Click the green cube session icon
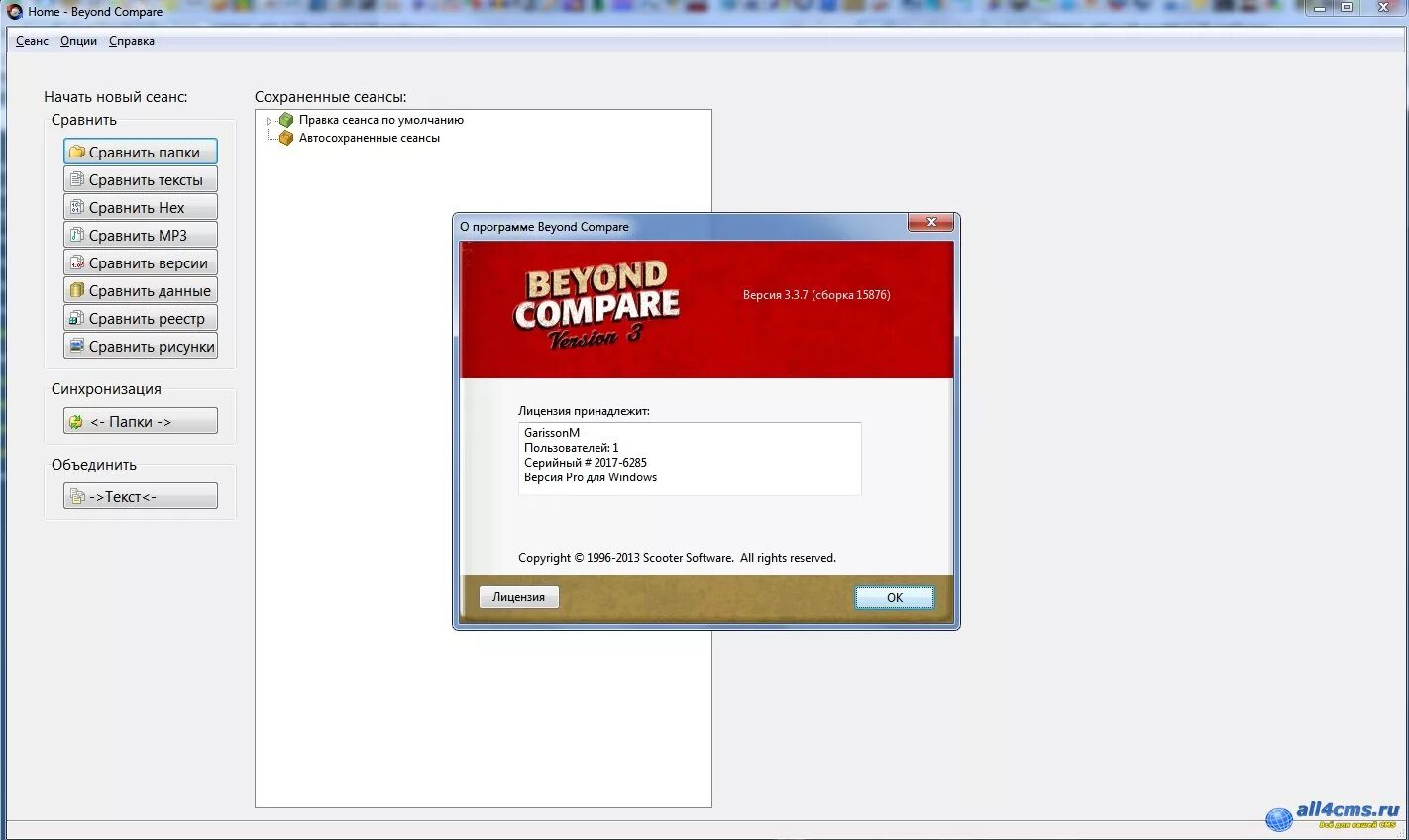This screenshot has height=840, width=1409. click(286, 120)
